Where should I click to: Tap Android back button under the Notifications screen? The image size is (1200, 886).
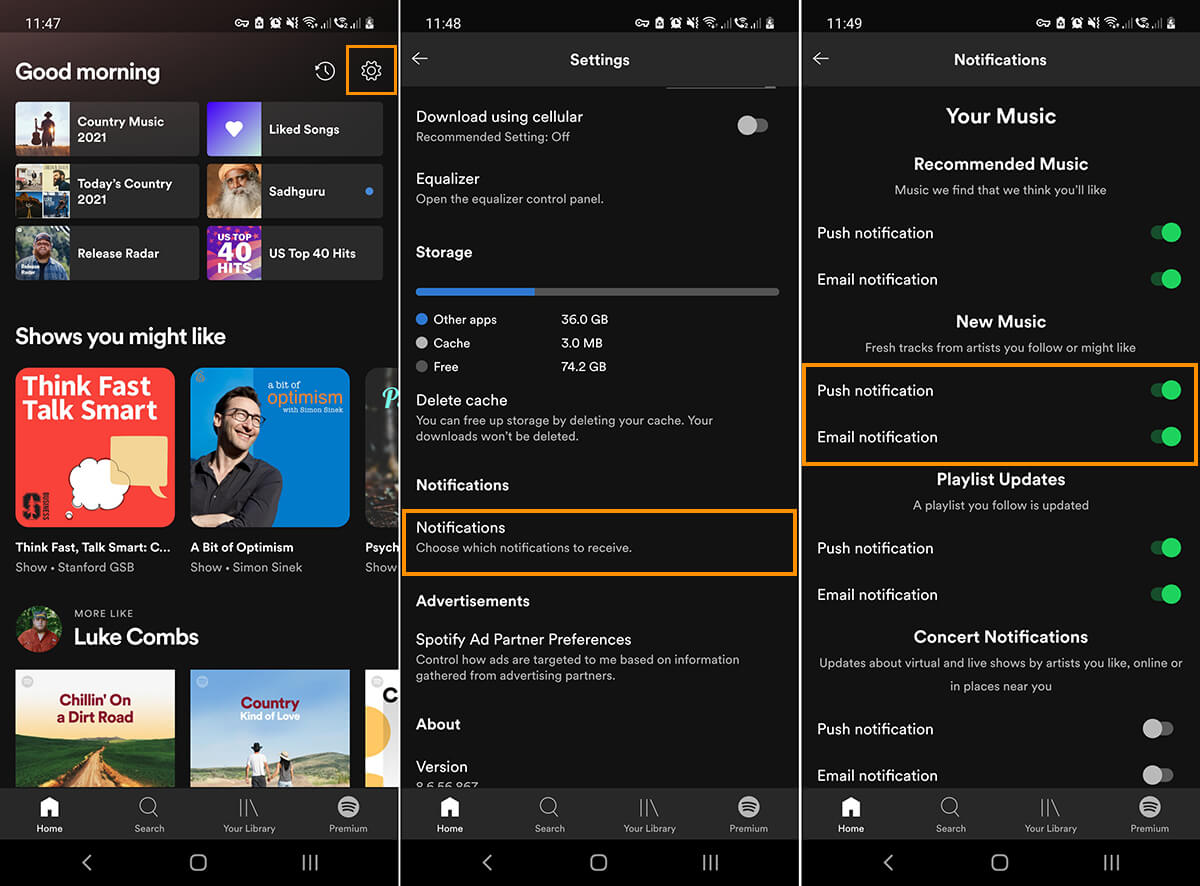pyautogui.click(x=888, y=862)
